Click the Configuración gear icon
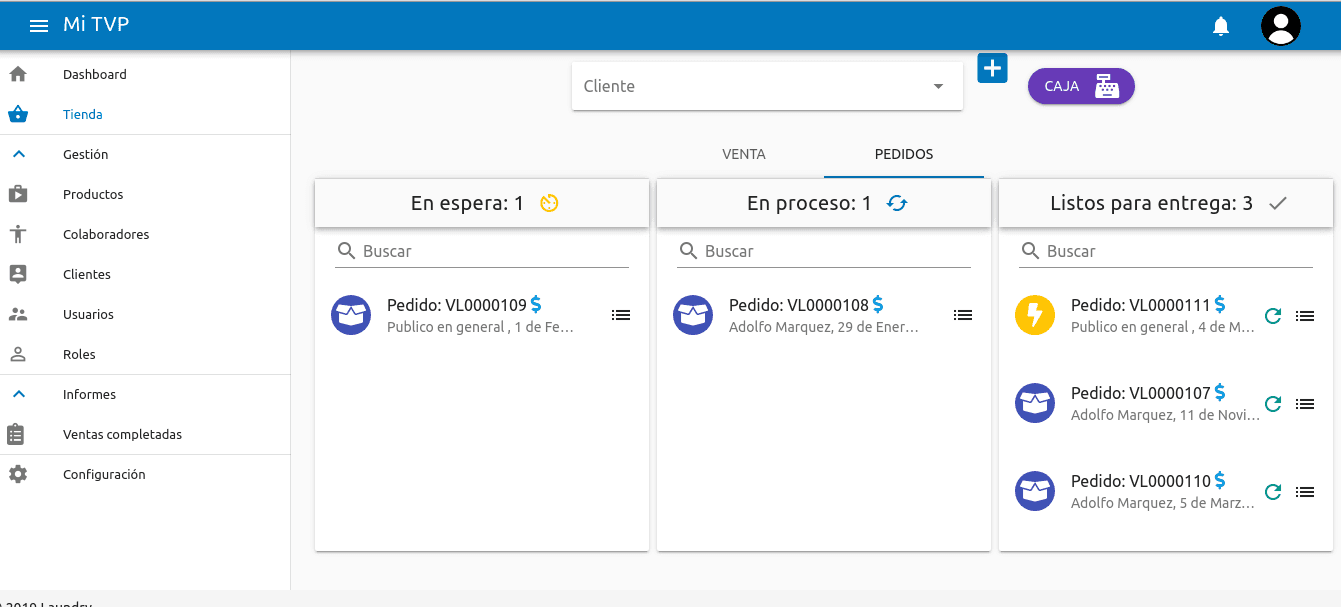 click(x=18, y=474)
